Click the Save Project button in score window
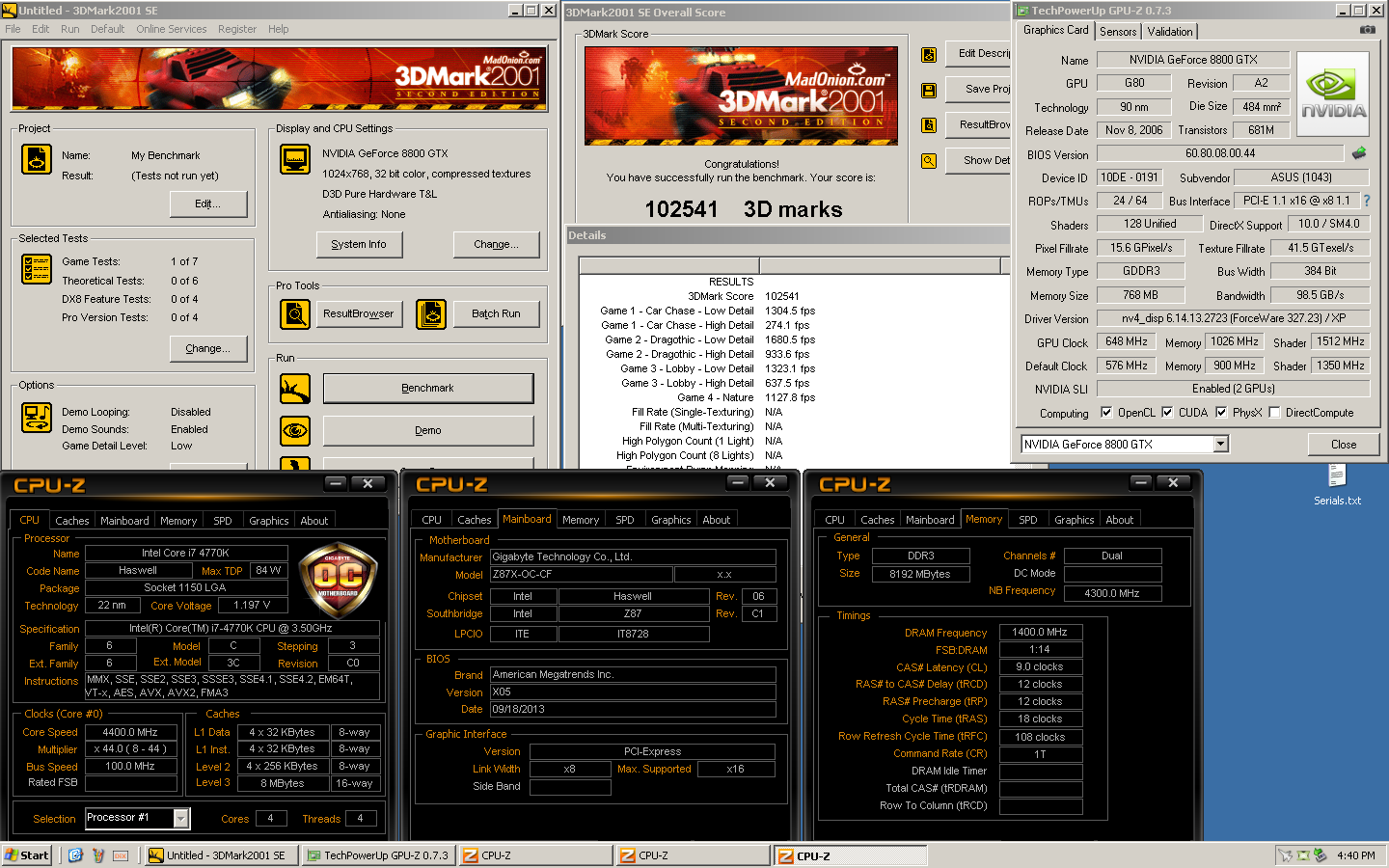Viewport: 1389px width, 868px height. [x=978, y=89]
